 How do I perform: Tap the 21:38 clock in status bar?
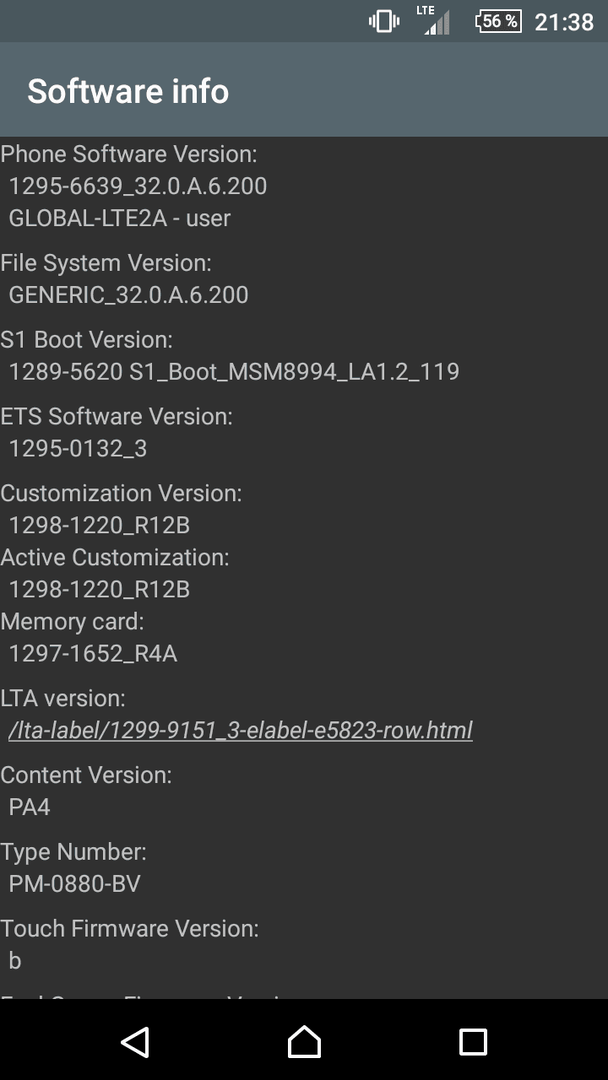click(x=564, y=22)
